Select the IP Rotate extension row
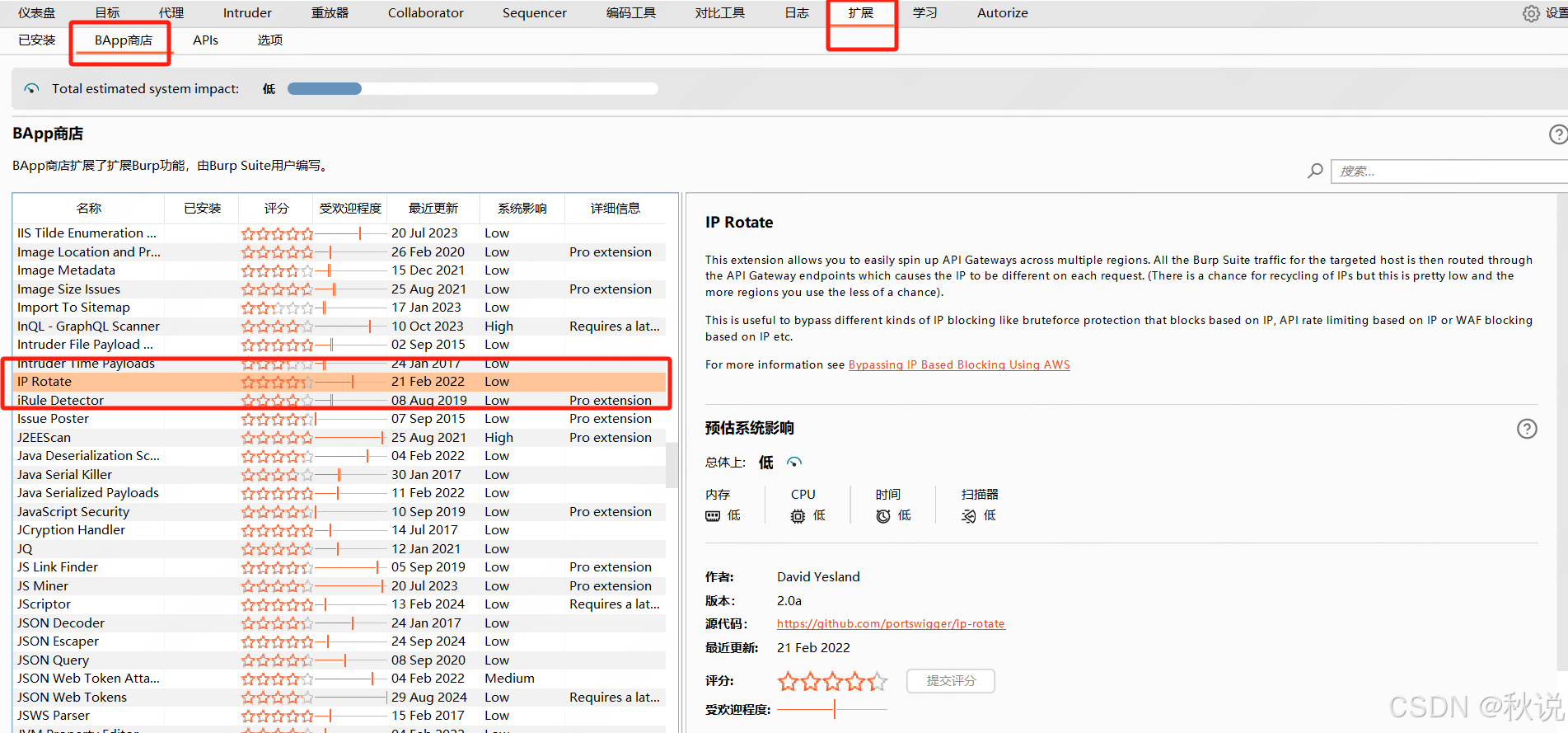1568x733 pixels. (339, 382)
